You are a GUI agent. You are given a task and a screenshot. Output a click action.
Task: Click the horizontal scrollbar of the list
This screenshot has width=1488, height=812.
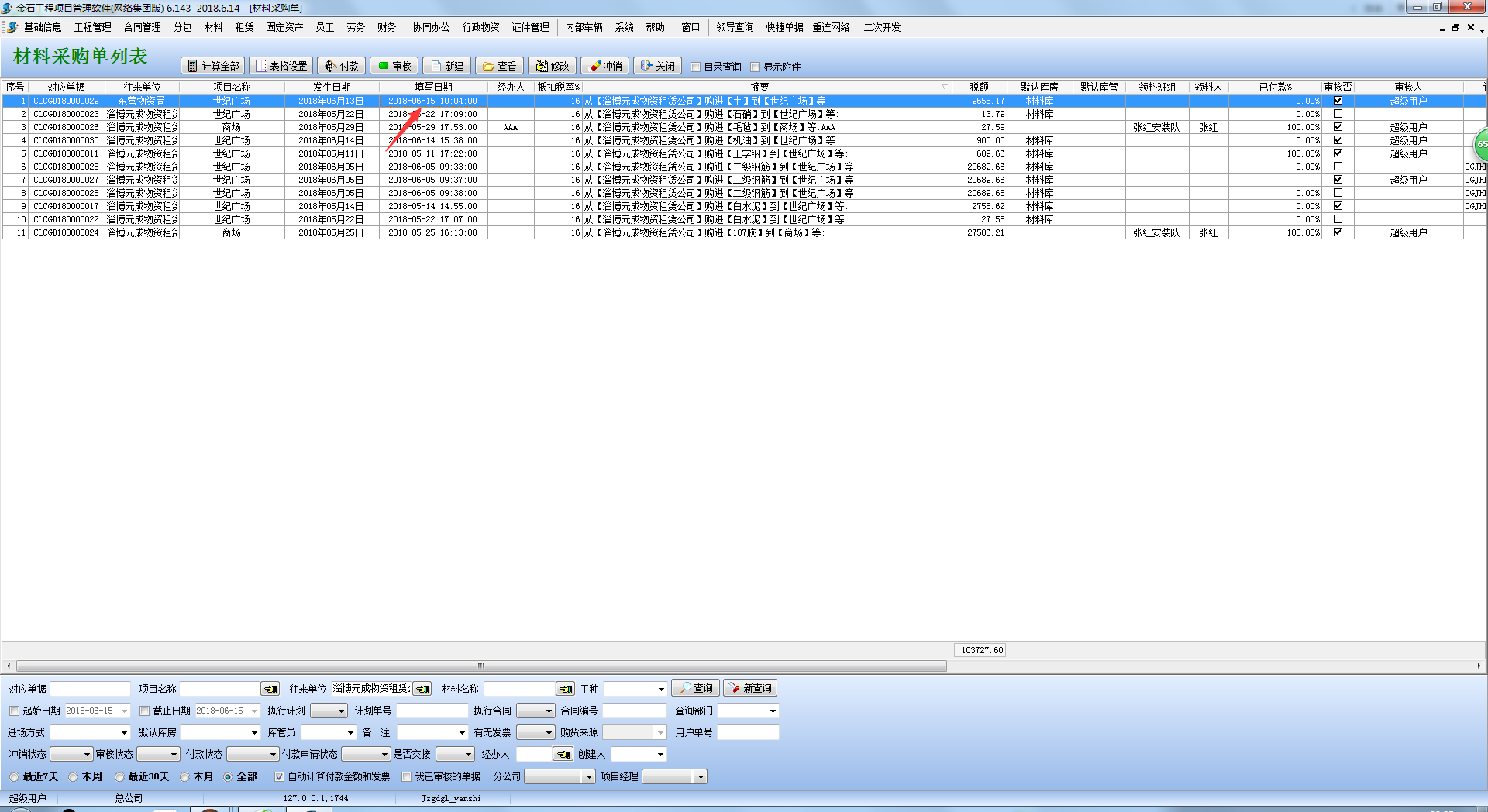[480, 666]
